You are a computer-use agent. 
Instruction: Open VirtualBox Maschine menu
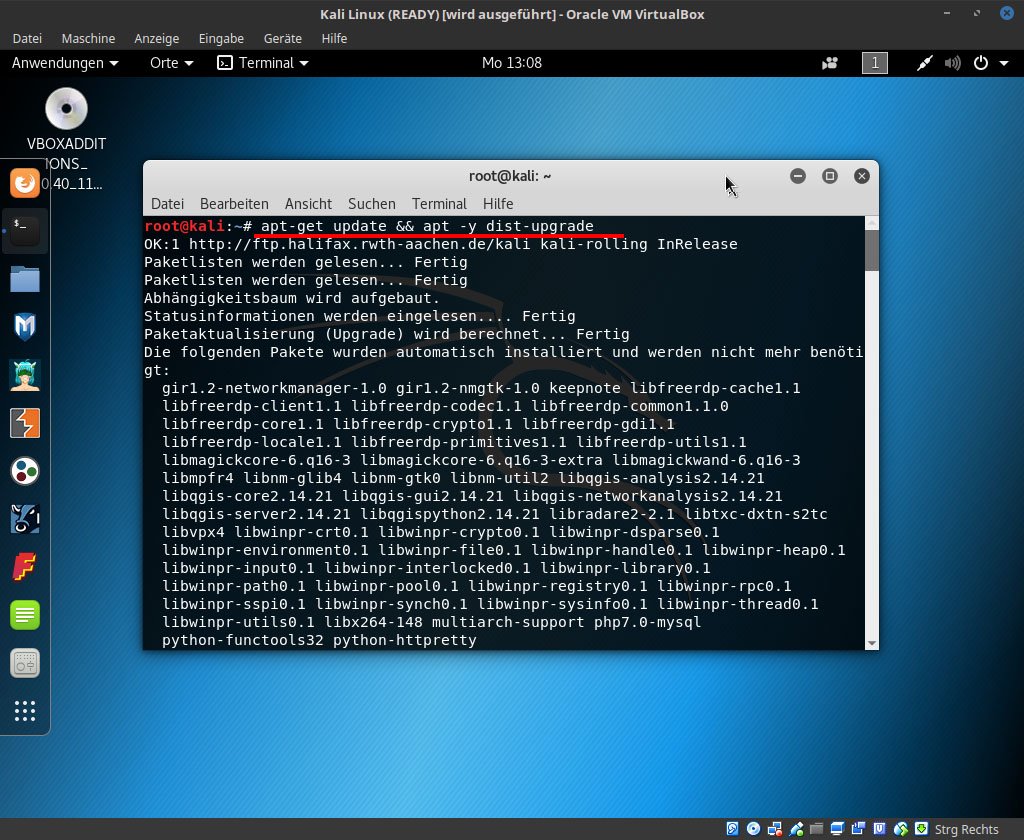tap(88, 39)
